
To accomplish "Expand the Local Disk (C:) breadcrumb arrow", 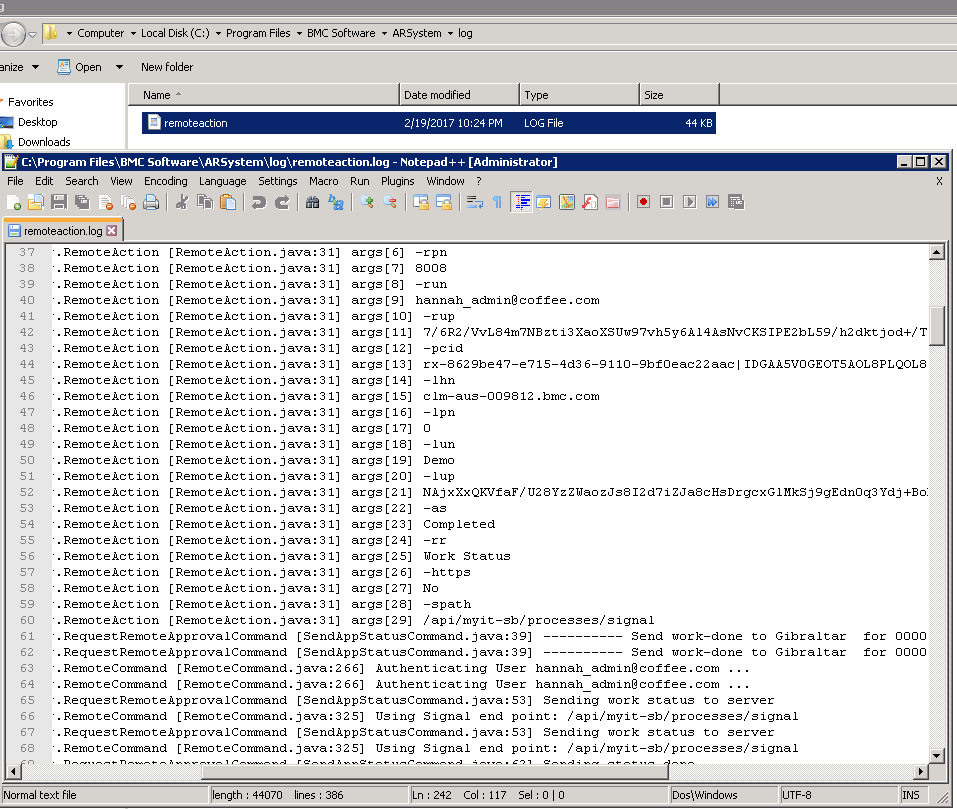I will [x=218, y=34].
